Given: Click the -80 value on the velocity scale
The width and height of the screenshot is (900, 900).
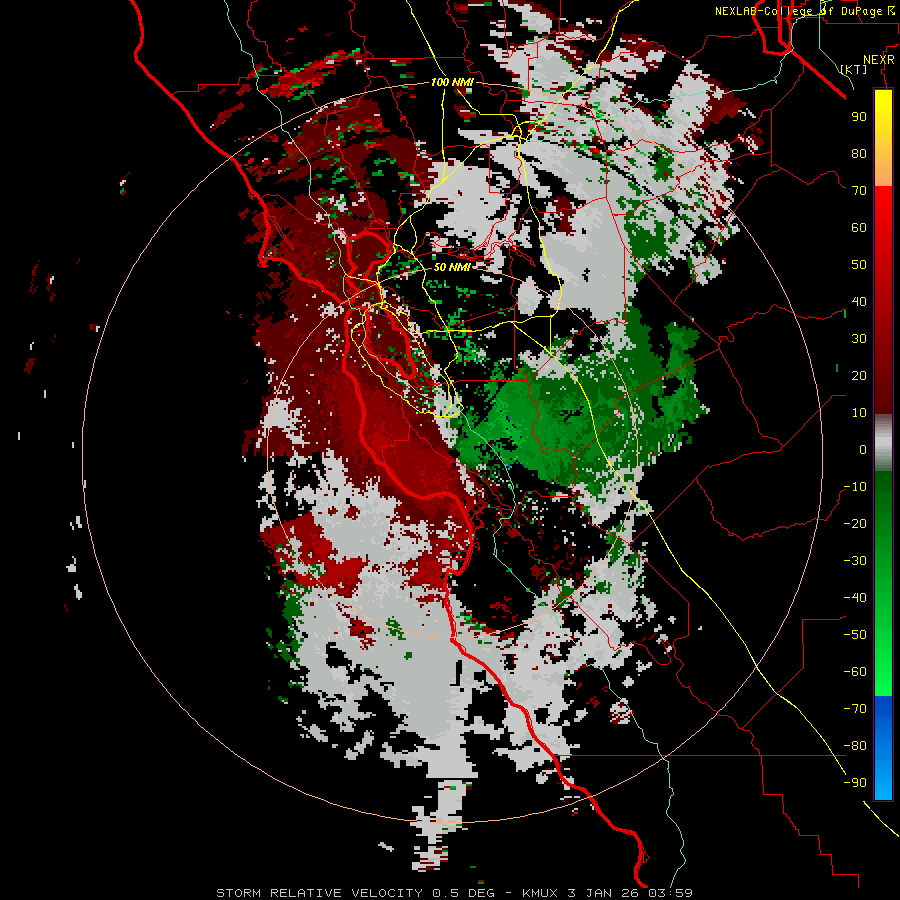Looking at the screenshot, I should pos(855,746).
